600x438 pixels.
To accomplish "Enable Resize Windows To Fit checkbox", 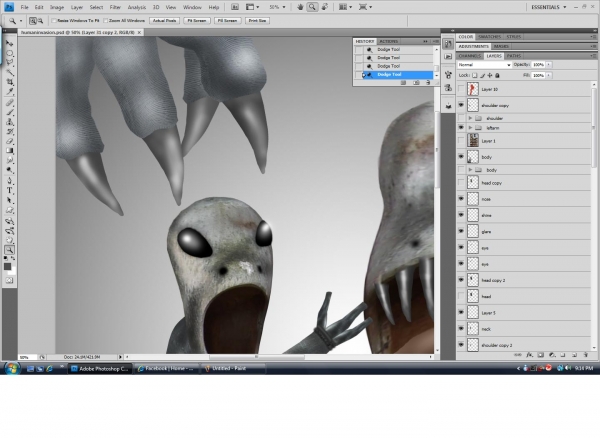I will click(x=54, y=21).
